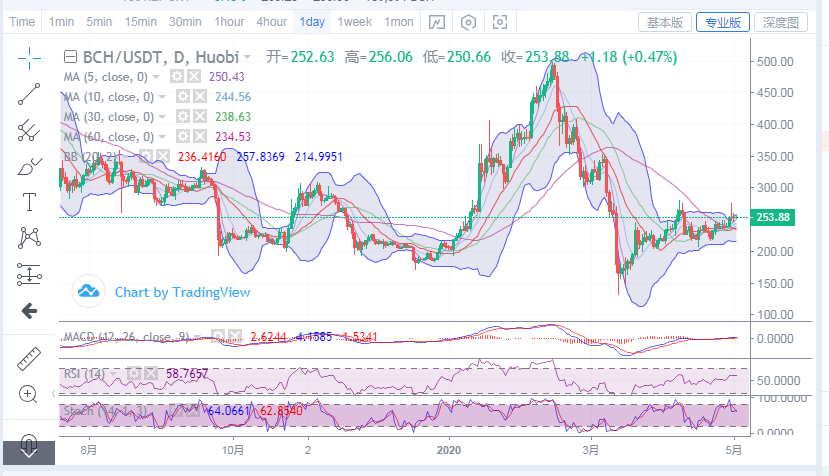
Task: Switch to 5min interval
Action: click(x=99, y=22)
